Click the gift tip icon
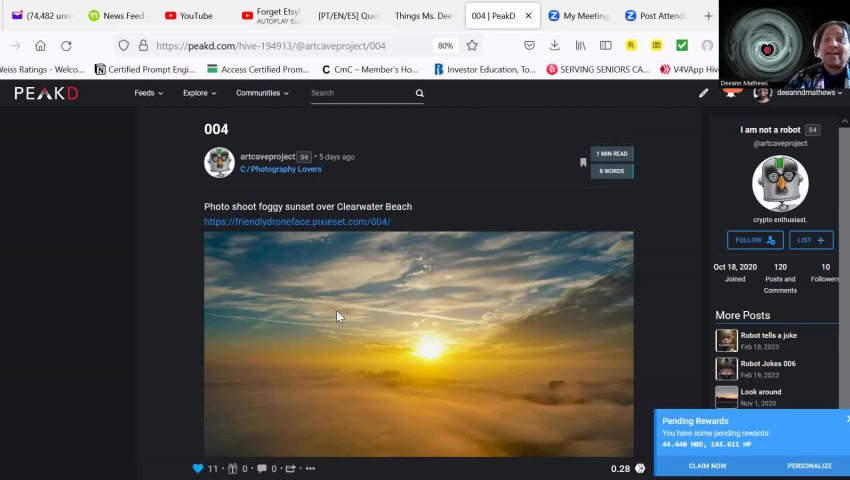Image resolution: width=850 pixels, height=480 pixels. point(233,469)
